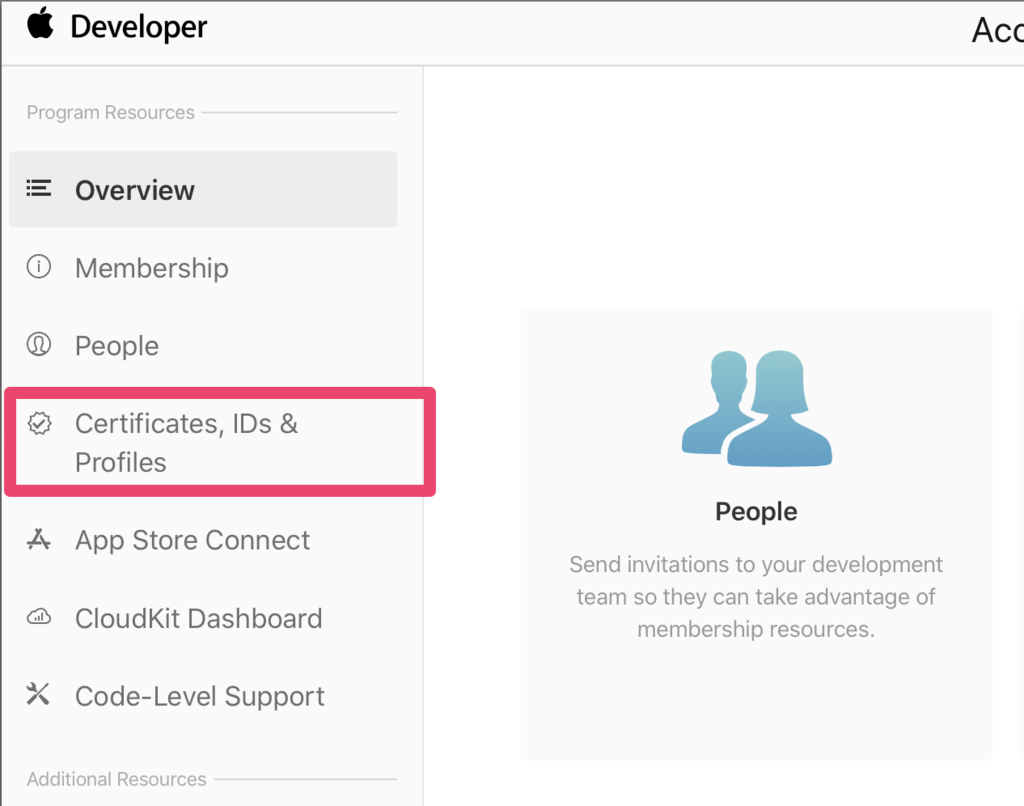Open People in the sidebar
This screenshot has height=806, width=1024.
pyautogui.click(x=117, y=346)
